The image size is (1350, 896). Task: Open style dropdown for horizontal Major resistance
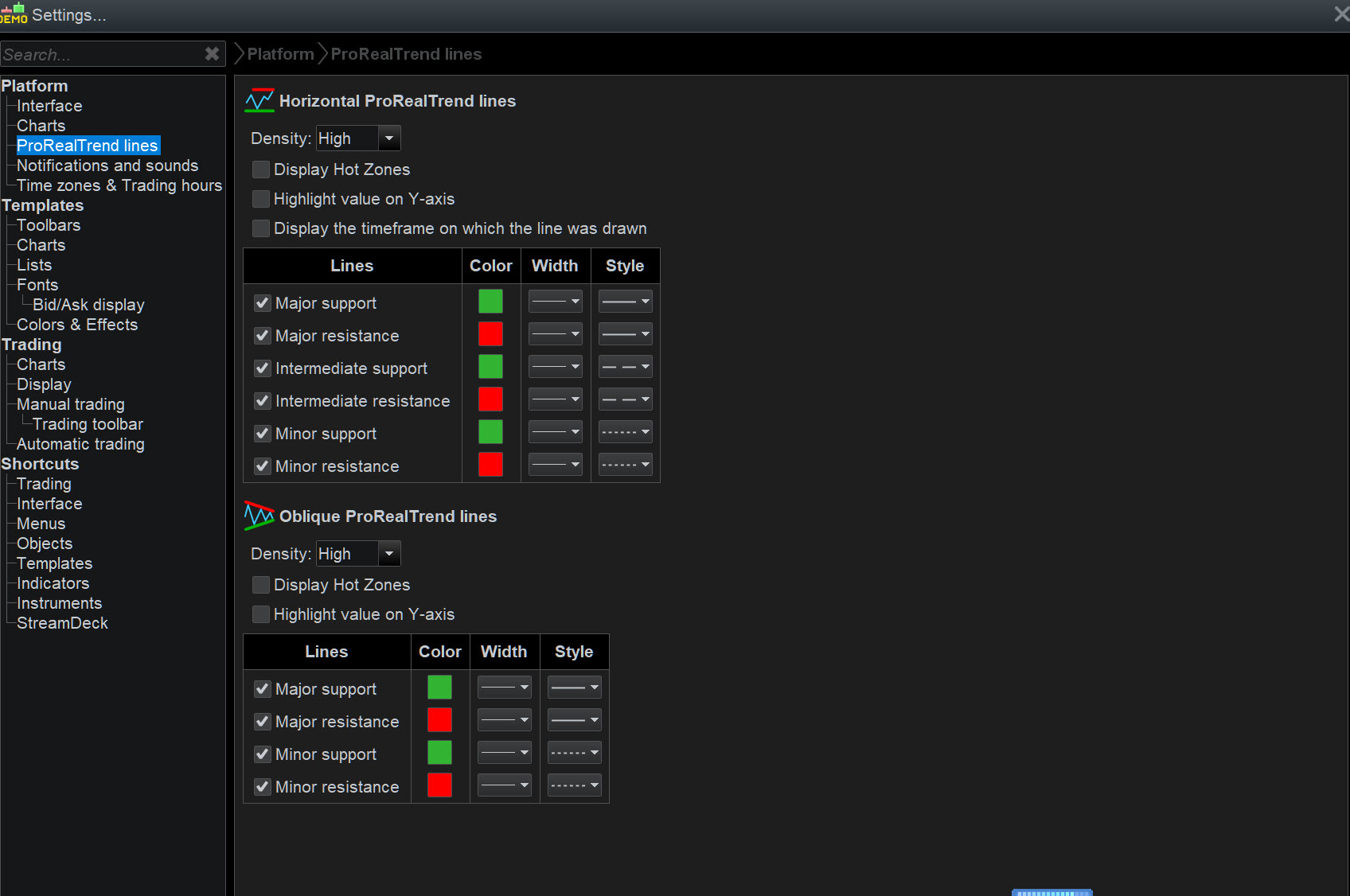coord(626,334)
